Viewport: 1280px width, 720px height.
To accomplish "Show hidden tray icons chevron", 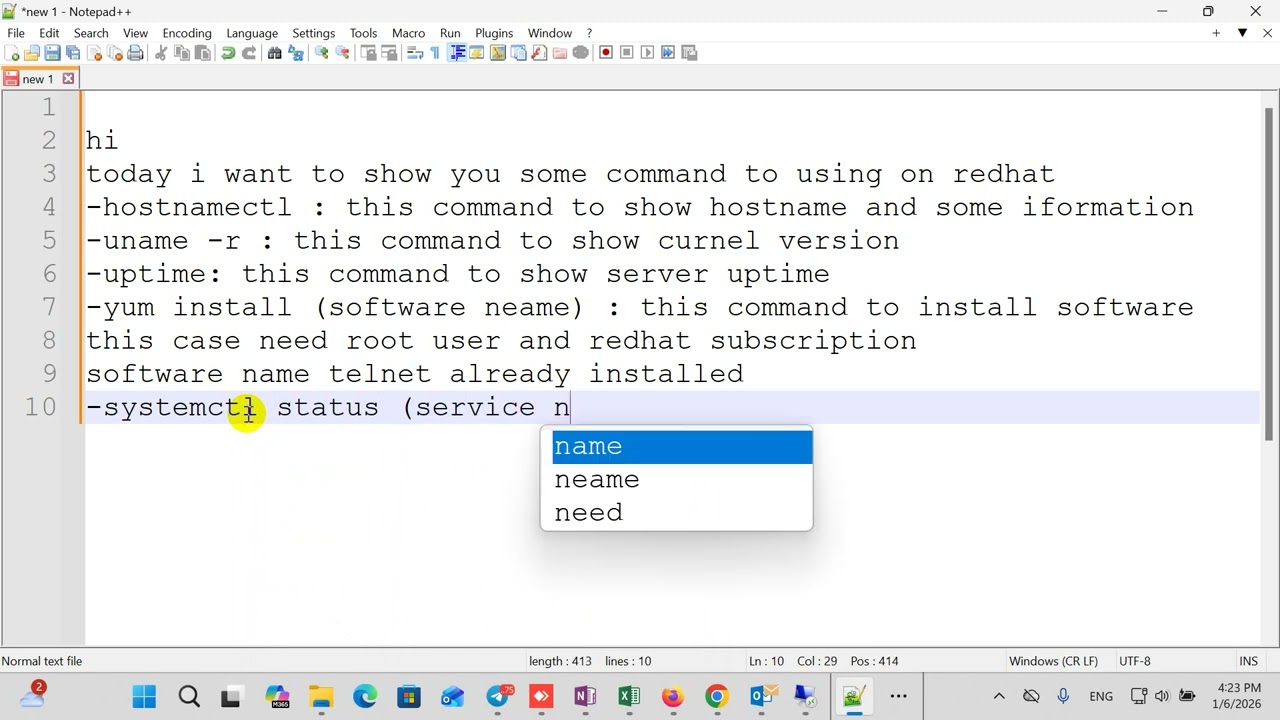I will pos(999,696).
